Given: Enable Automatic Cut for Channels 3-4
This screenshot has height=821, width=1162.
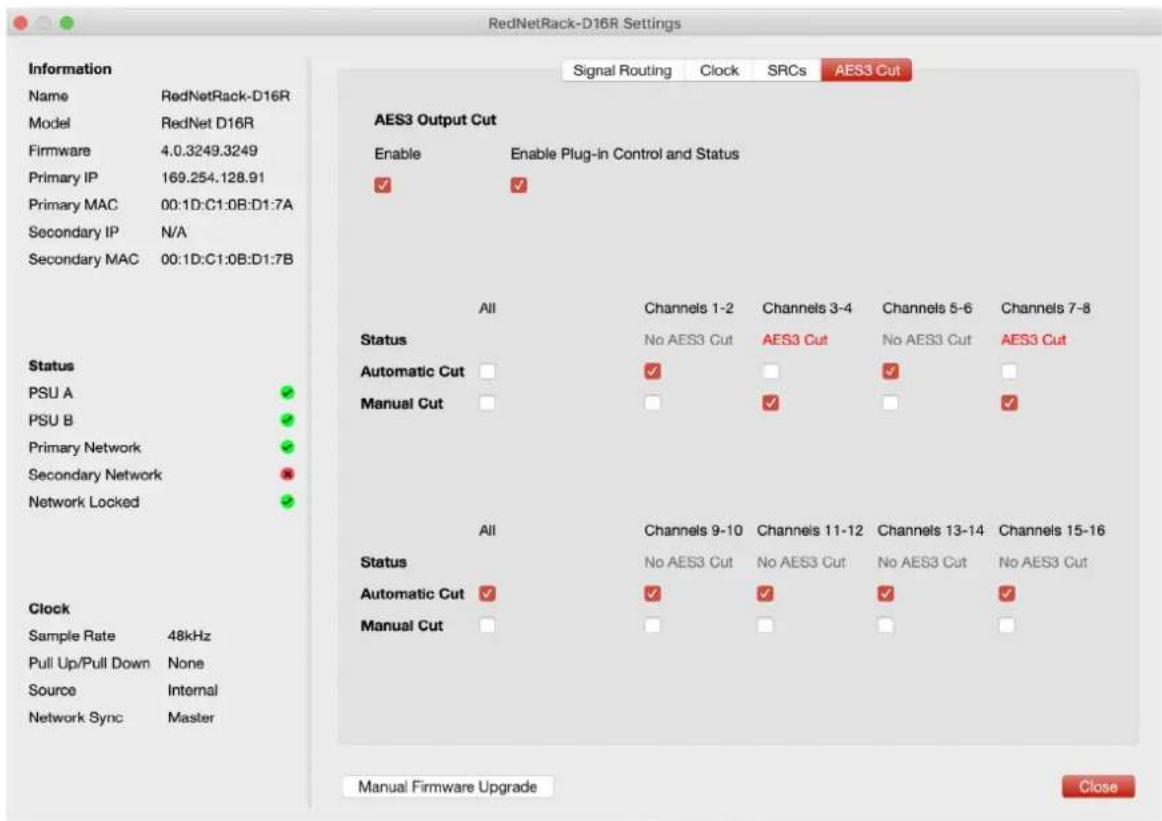Looking at the screenshot, I should pyautogui.click(x=771, y=371).
